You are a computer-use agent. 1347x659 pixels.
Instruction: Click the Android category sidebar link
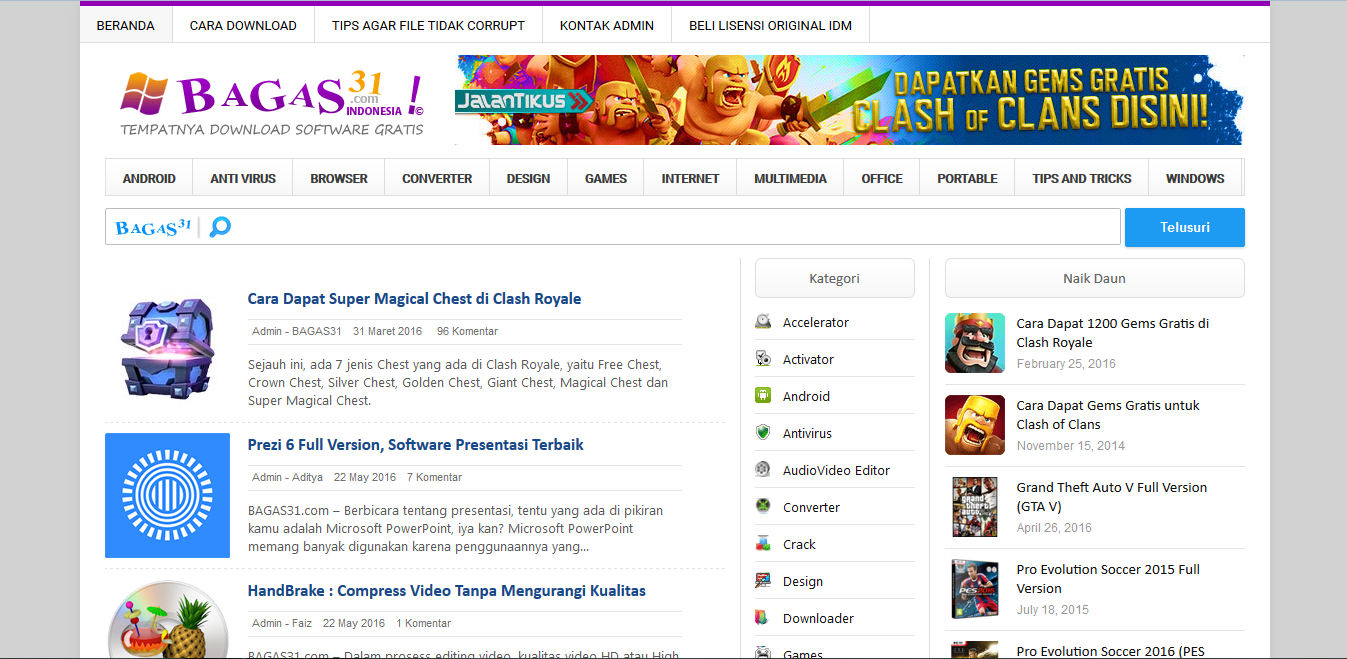806,397
